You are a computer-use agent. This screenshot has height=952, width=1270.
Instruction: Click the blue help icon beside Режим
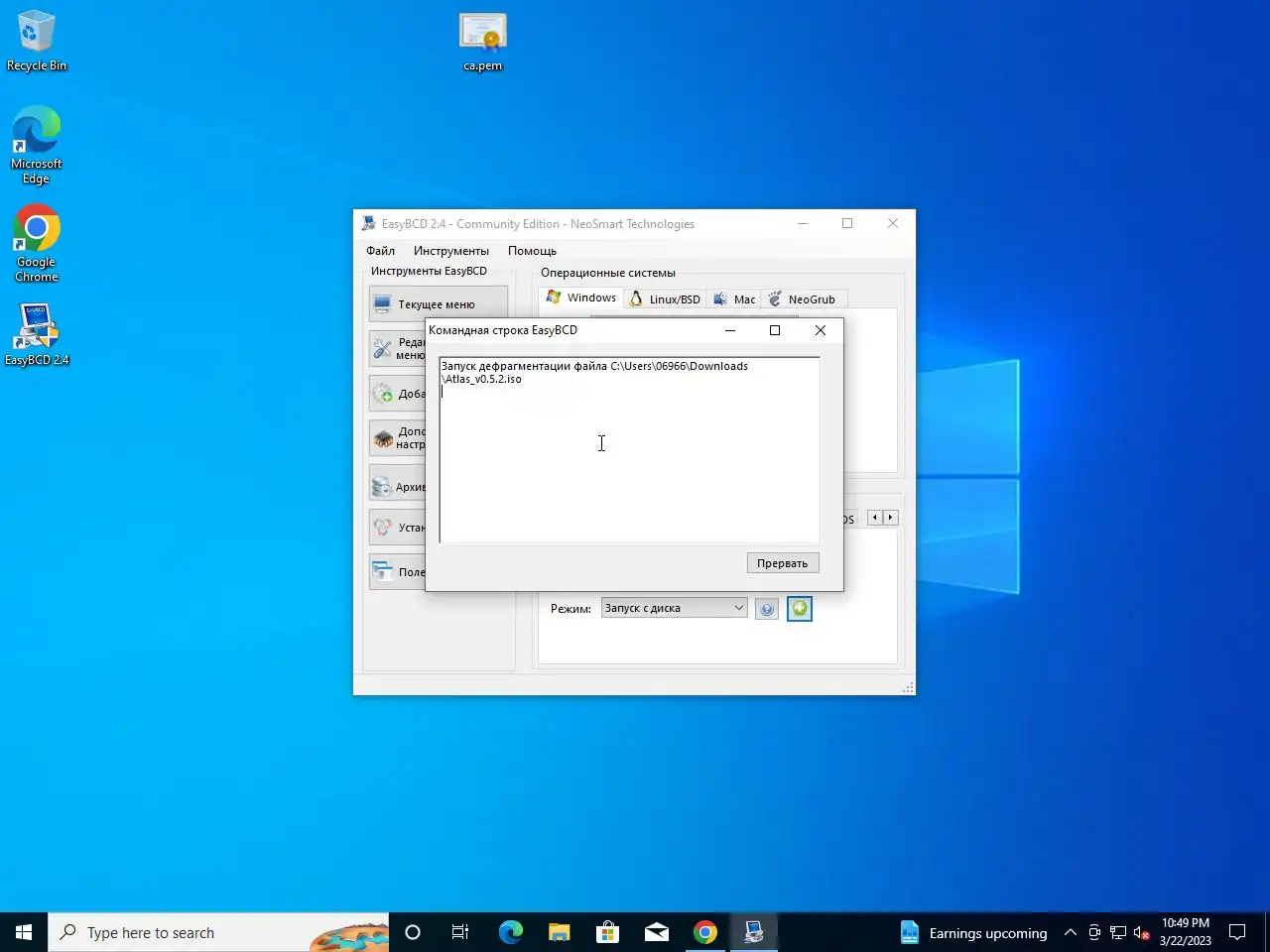click(x=766, y=609)
